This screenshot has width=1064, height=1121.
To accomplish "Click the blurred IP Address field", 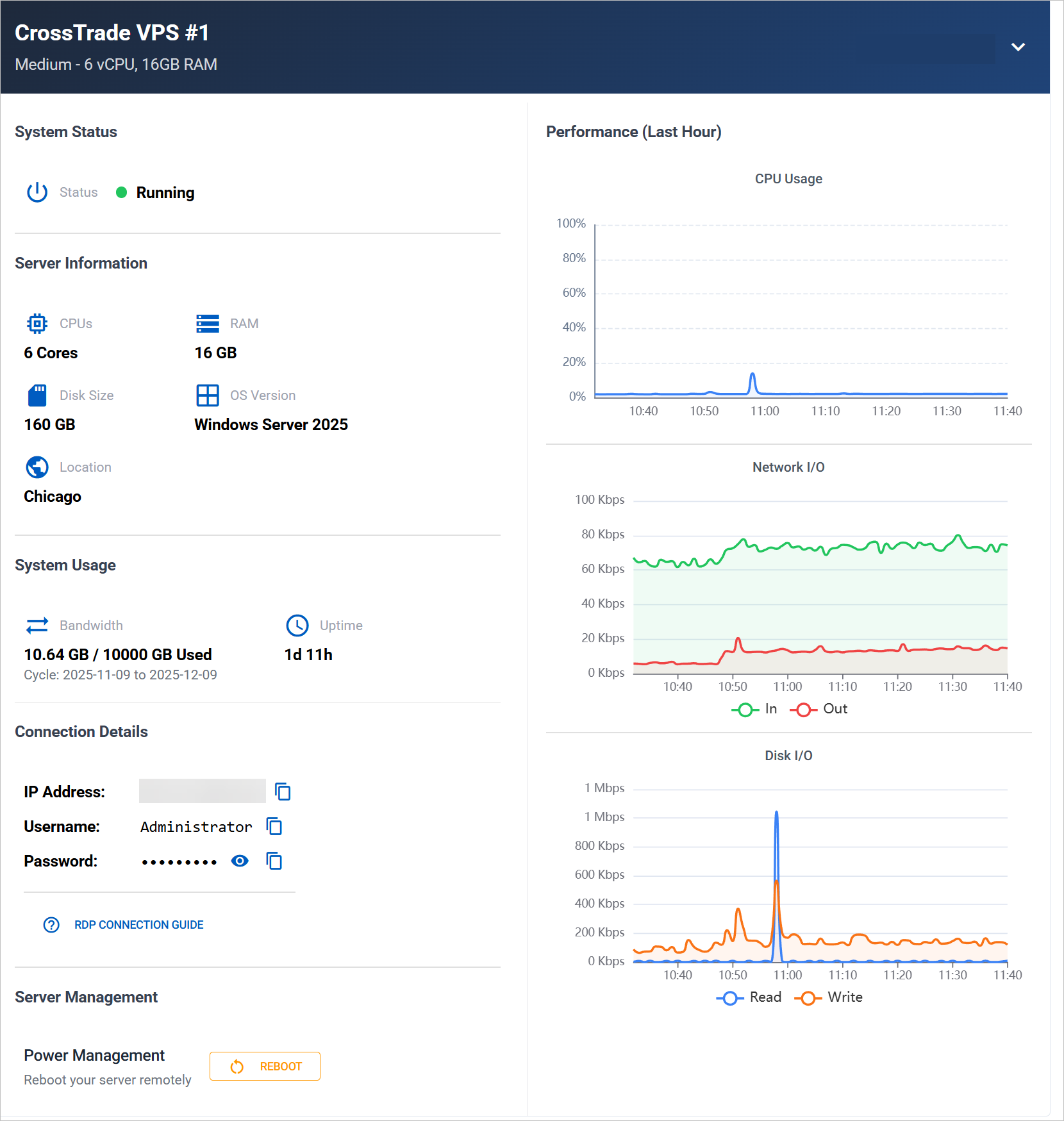I will (x=202, y=791).
